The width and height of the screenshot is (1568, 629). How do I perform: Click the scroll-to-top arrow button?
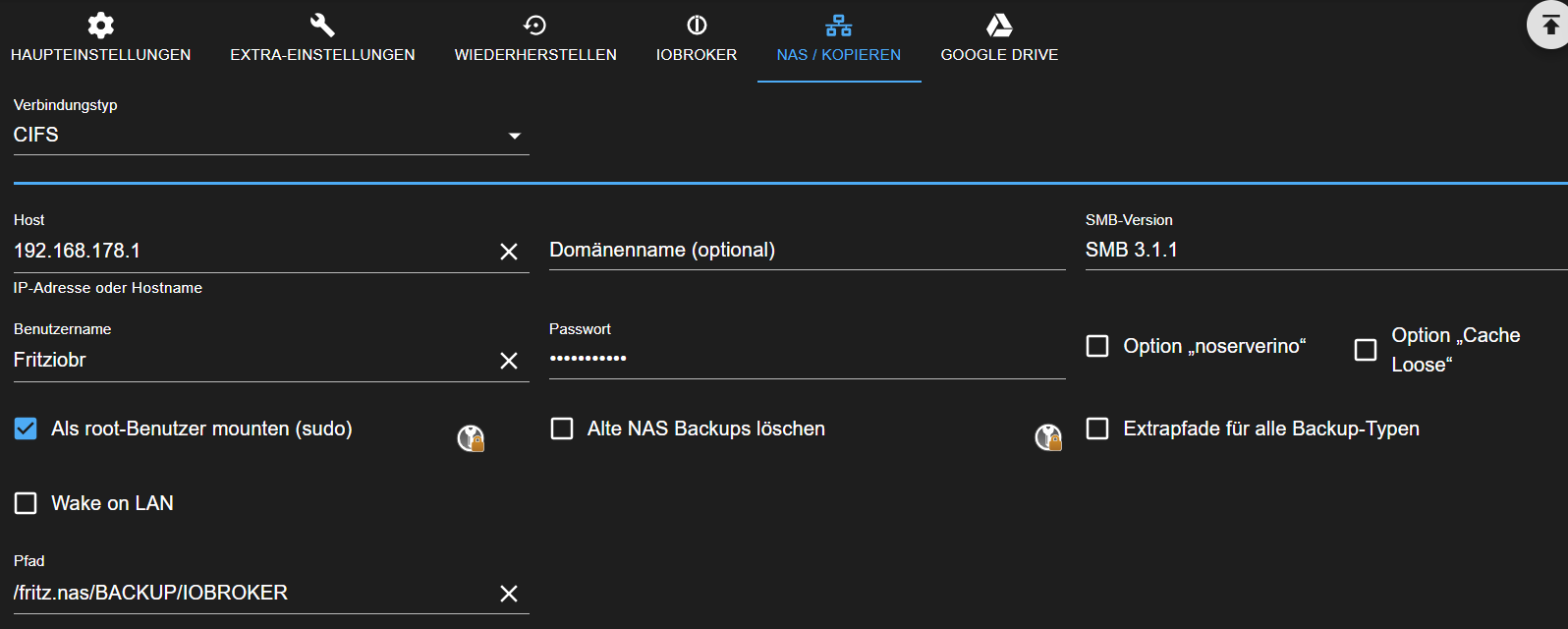pyautogui.click(x=1550, y=24)
